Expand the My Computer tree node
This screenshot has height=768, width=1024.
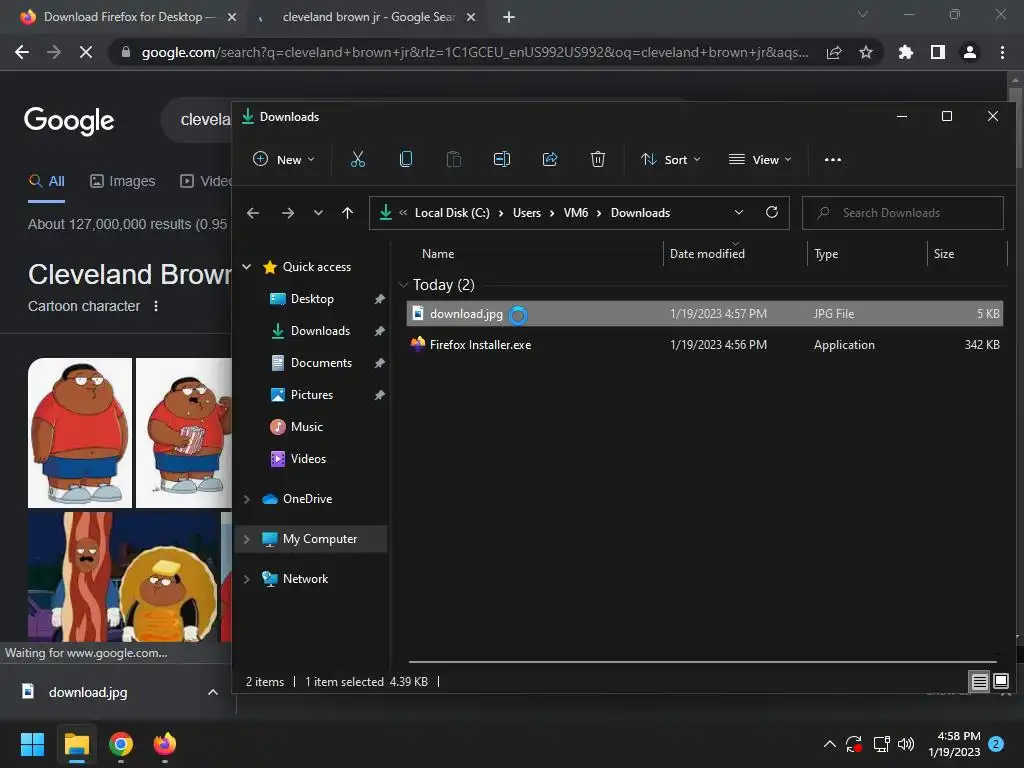[x=247, y=539]
